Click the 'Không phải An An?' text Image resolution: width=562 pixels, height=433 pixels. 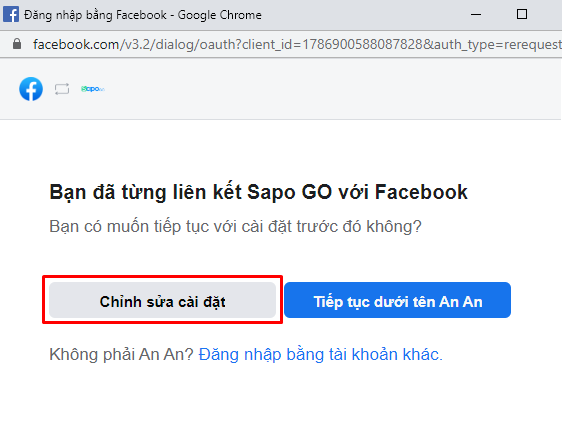(122, 355)
